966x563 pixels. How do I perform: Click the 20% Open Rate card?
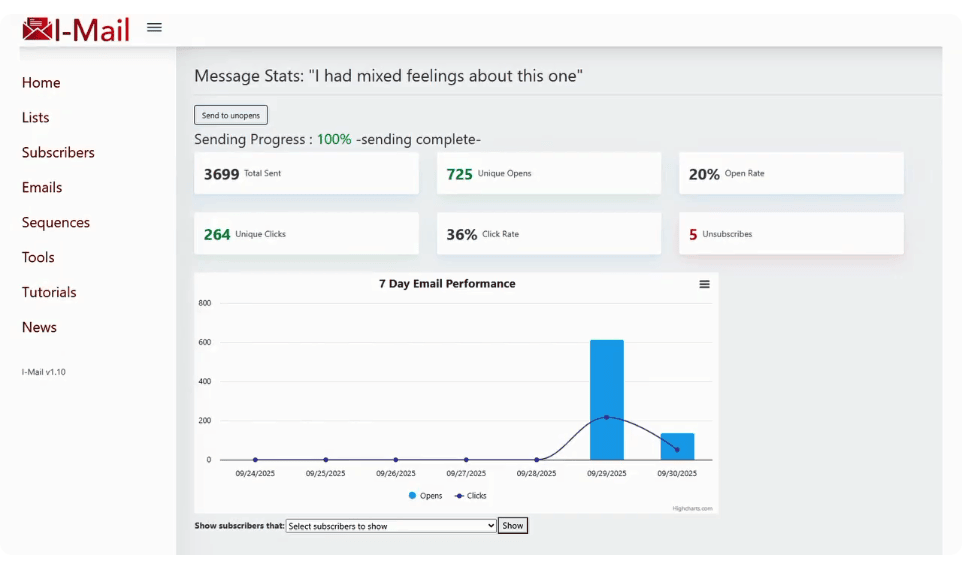(791, 174)
